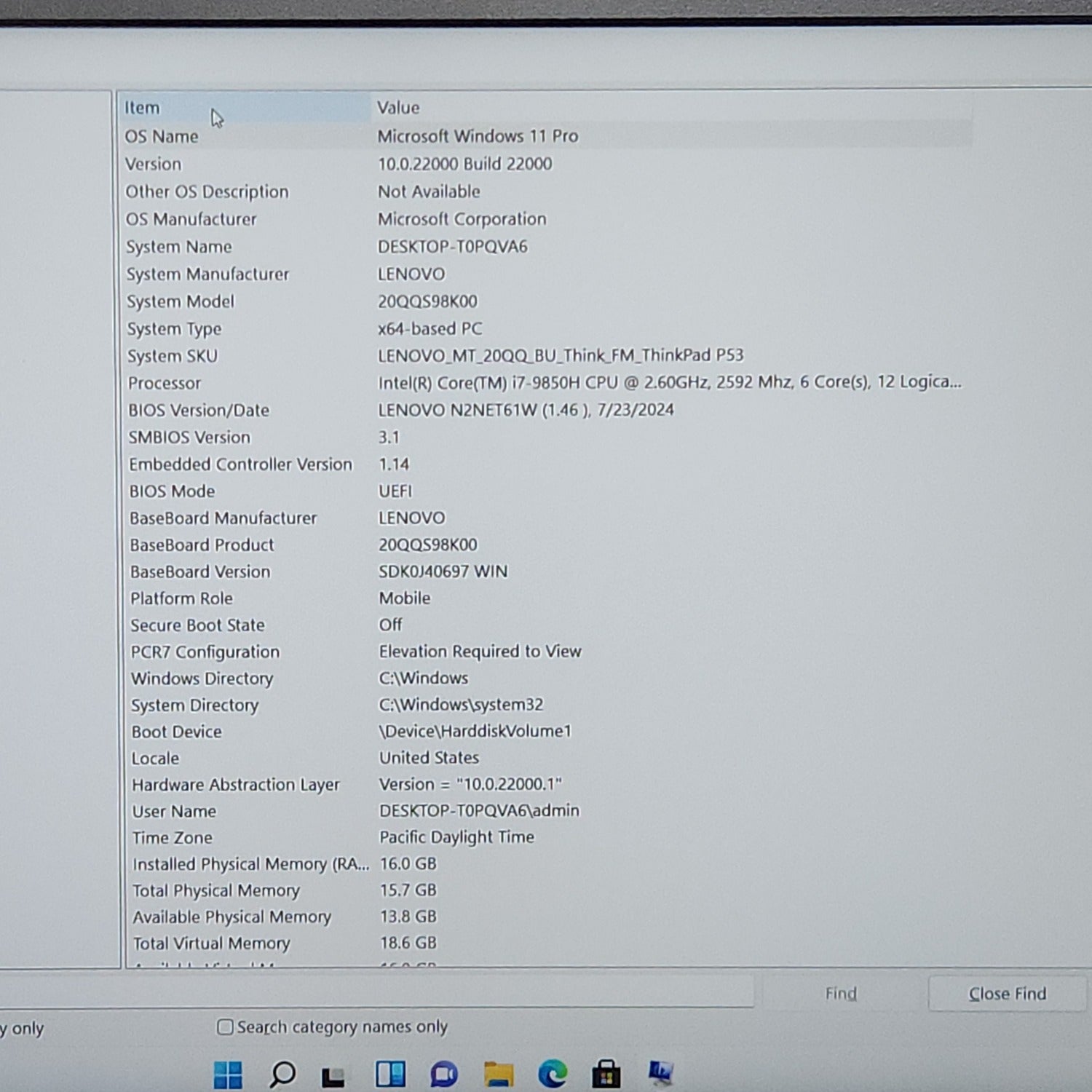1092x1092 pixels.
Task: Launch Microsoft Edge browser
Action: [553, 1075]
